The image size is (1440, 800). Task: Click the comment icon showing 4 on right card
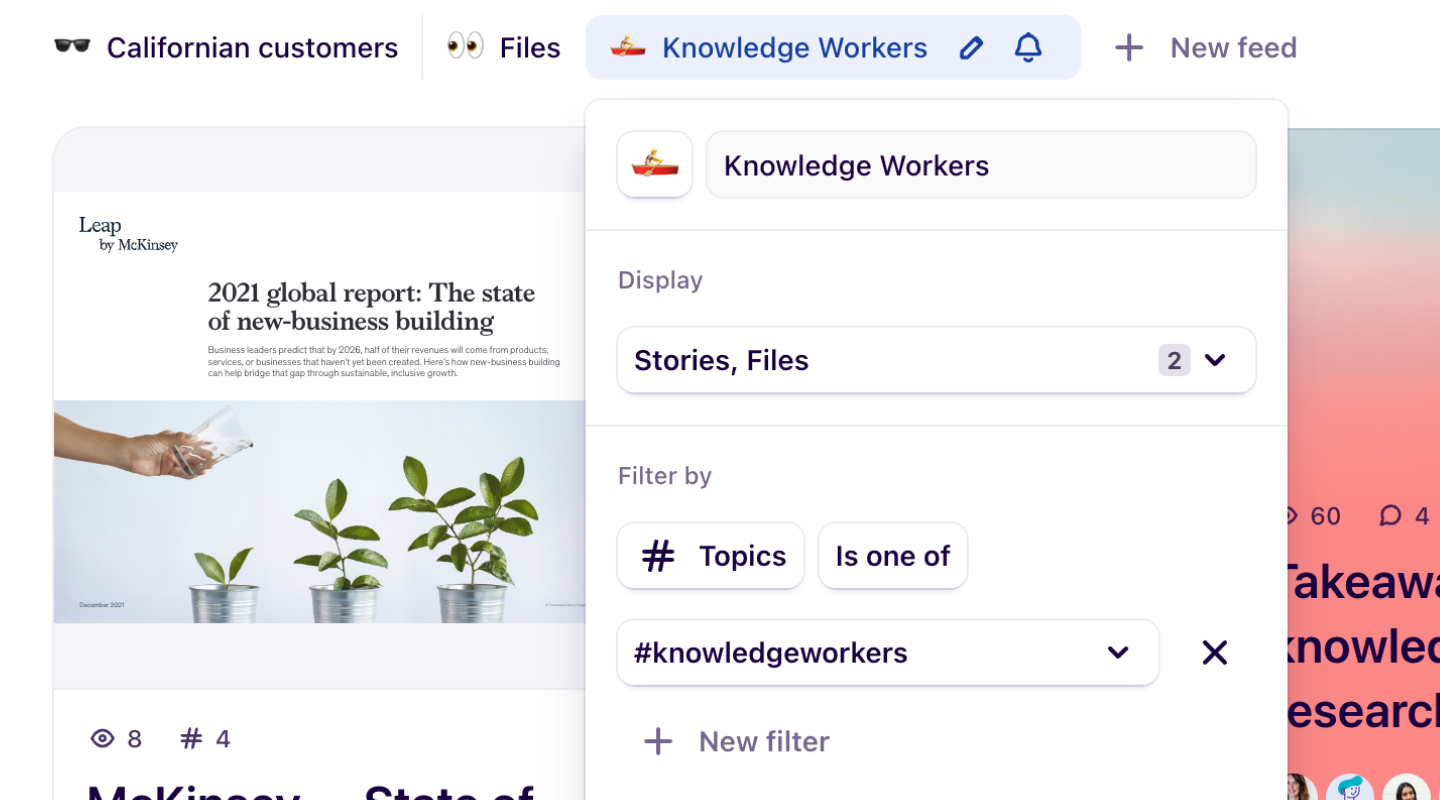[x=1390, y=516]
